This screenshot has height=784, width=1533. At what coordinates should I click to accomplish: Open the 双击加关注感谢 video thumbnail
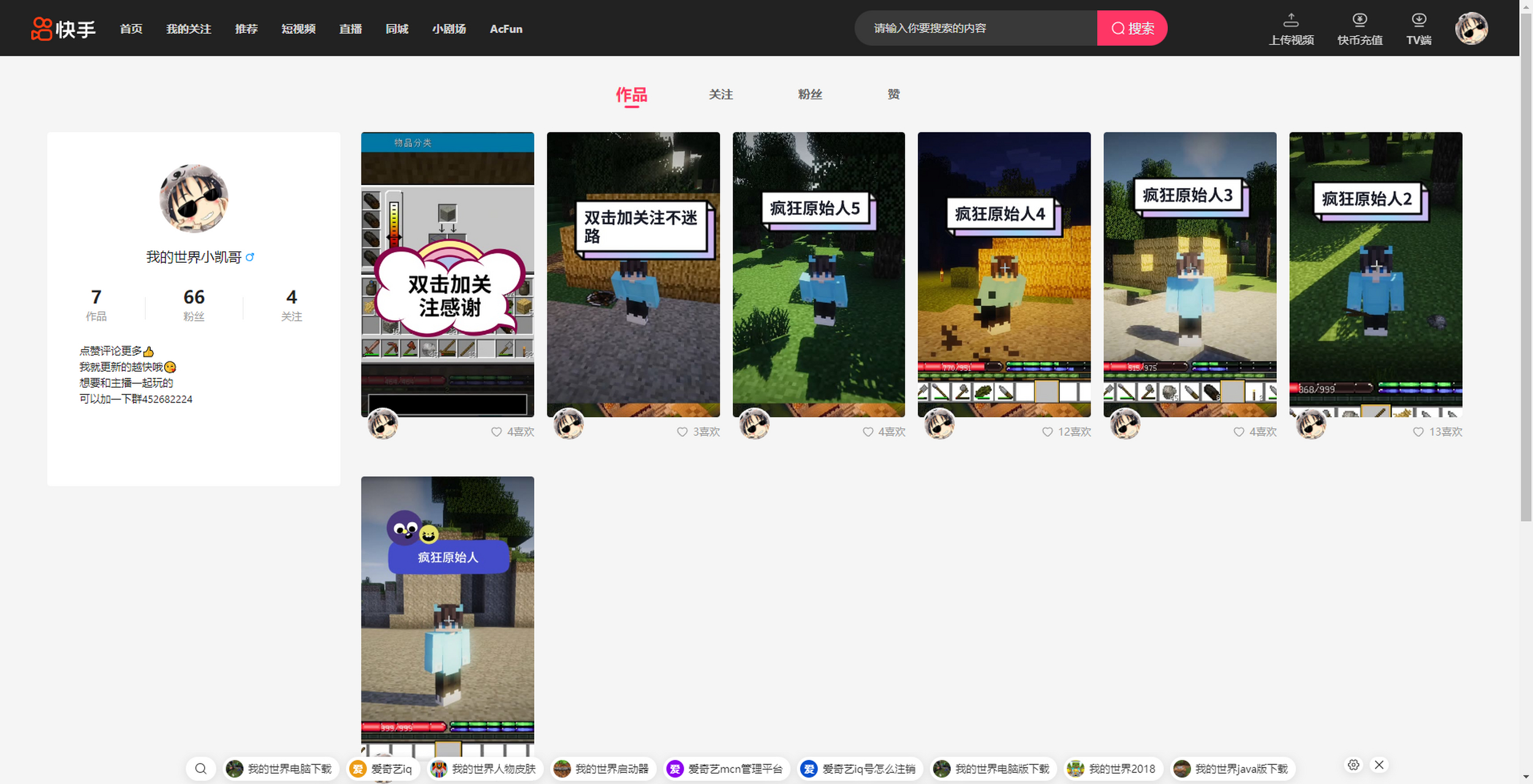click(447, 274)
